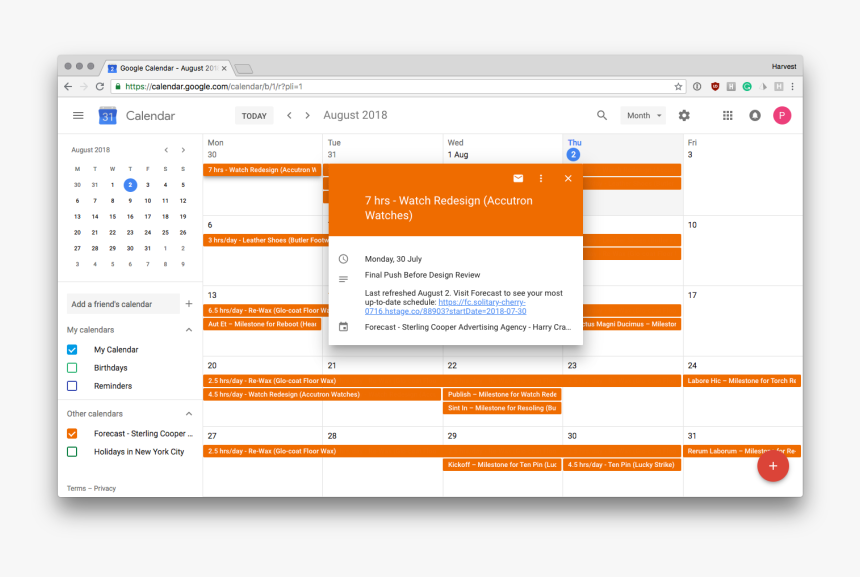Open Google apps grid

tap(727, 115)
